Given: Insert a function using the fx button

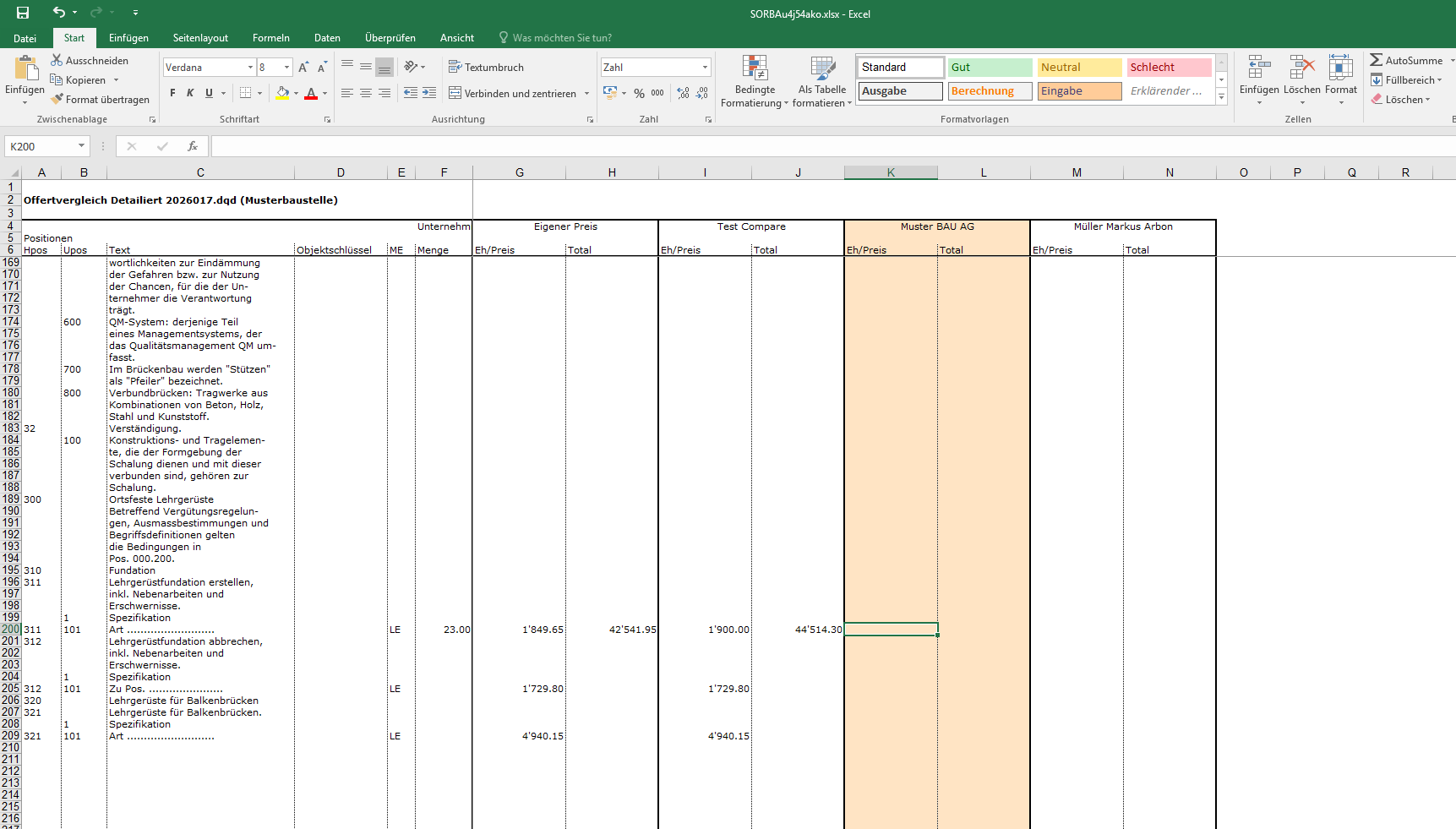Looking at the screenshot, I should coord(193,146).
